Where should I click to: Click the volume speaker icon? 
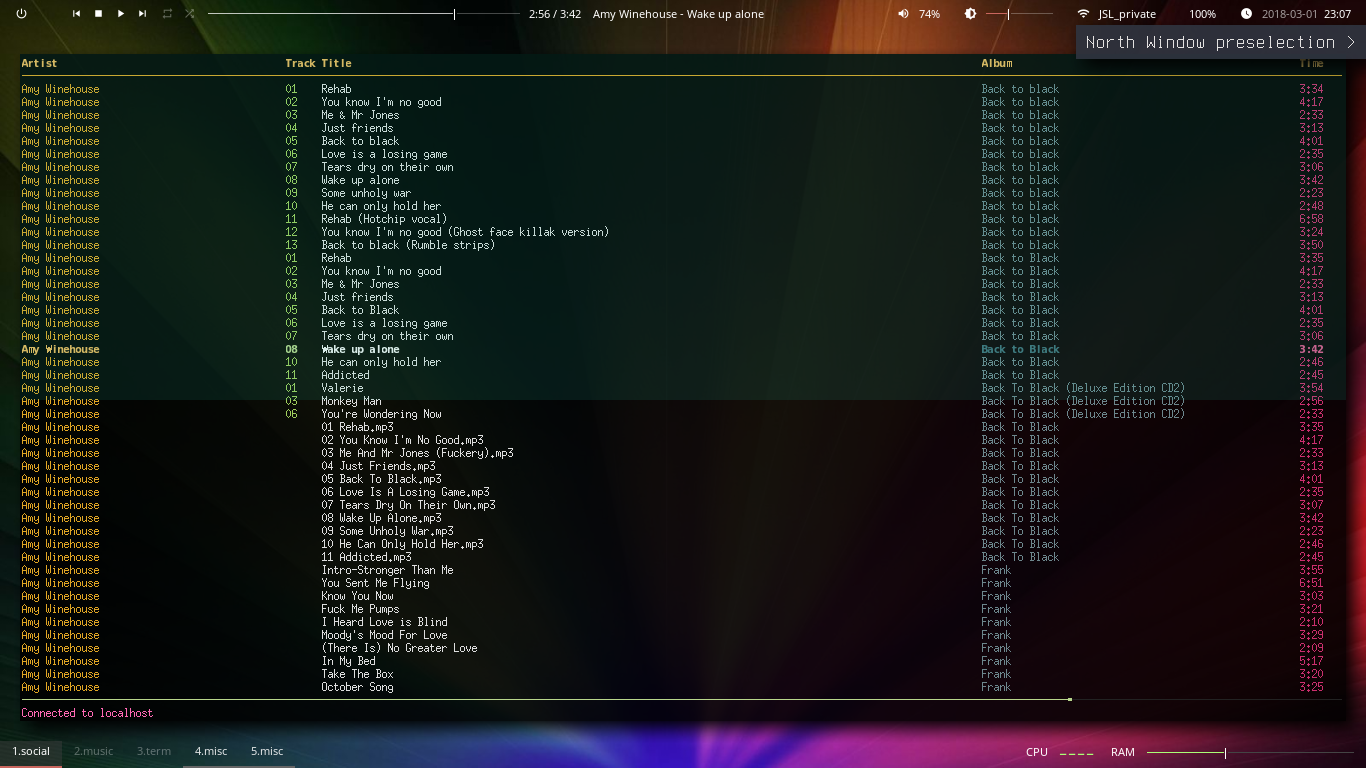tap(903, 14)
